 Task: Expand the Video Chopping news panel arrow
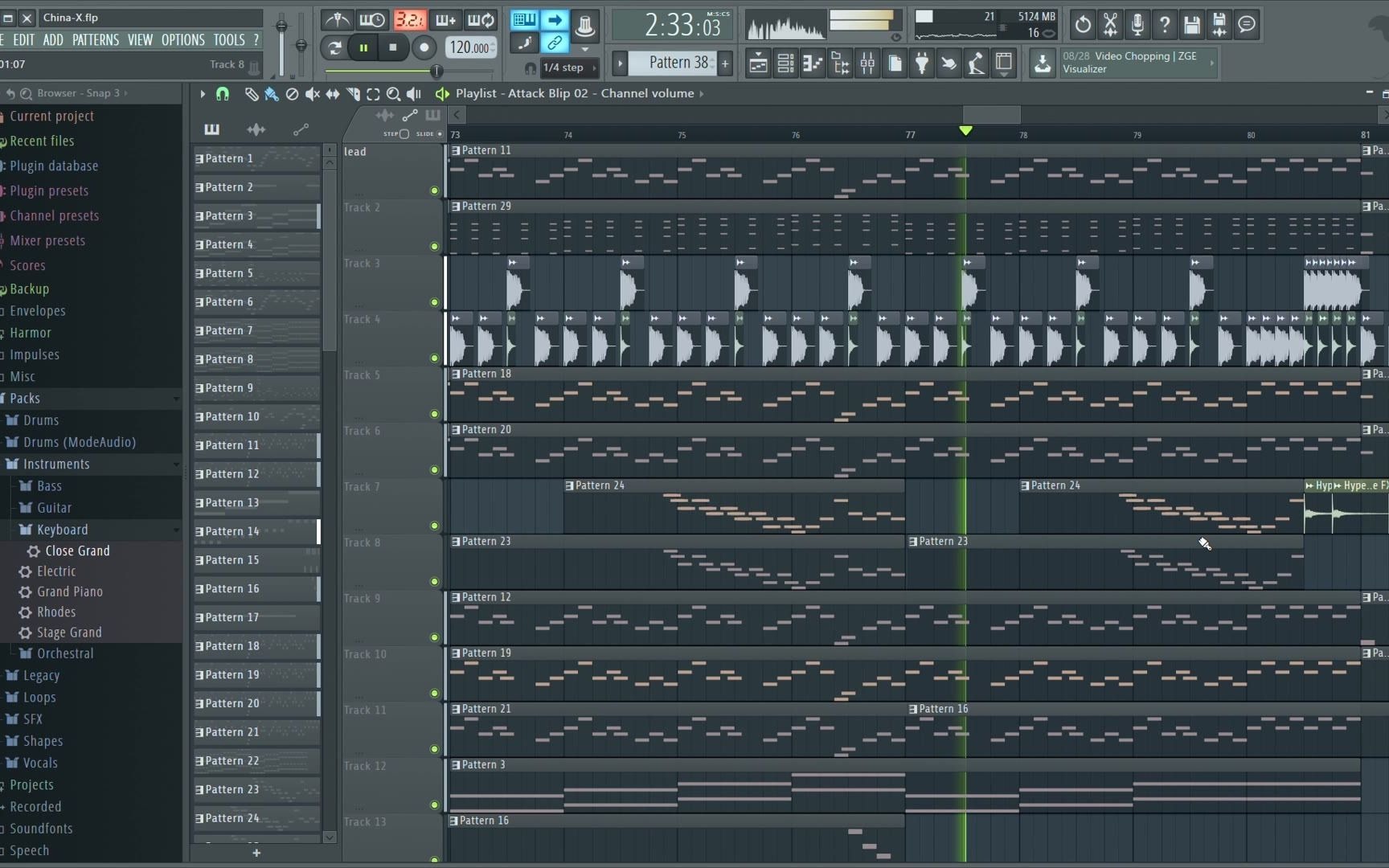tap(1212, 63)
